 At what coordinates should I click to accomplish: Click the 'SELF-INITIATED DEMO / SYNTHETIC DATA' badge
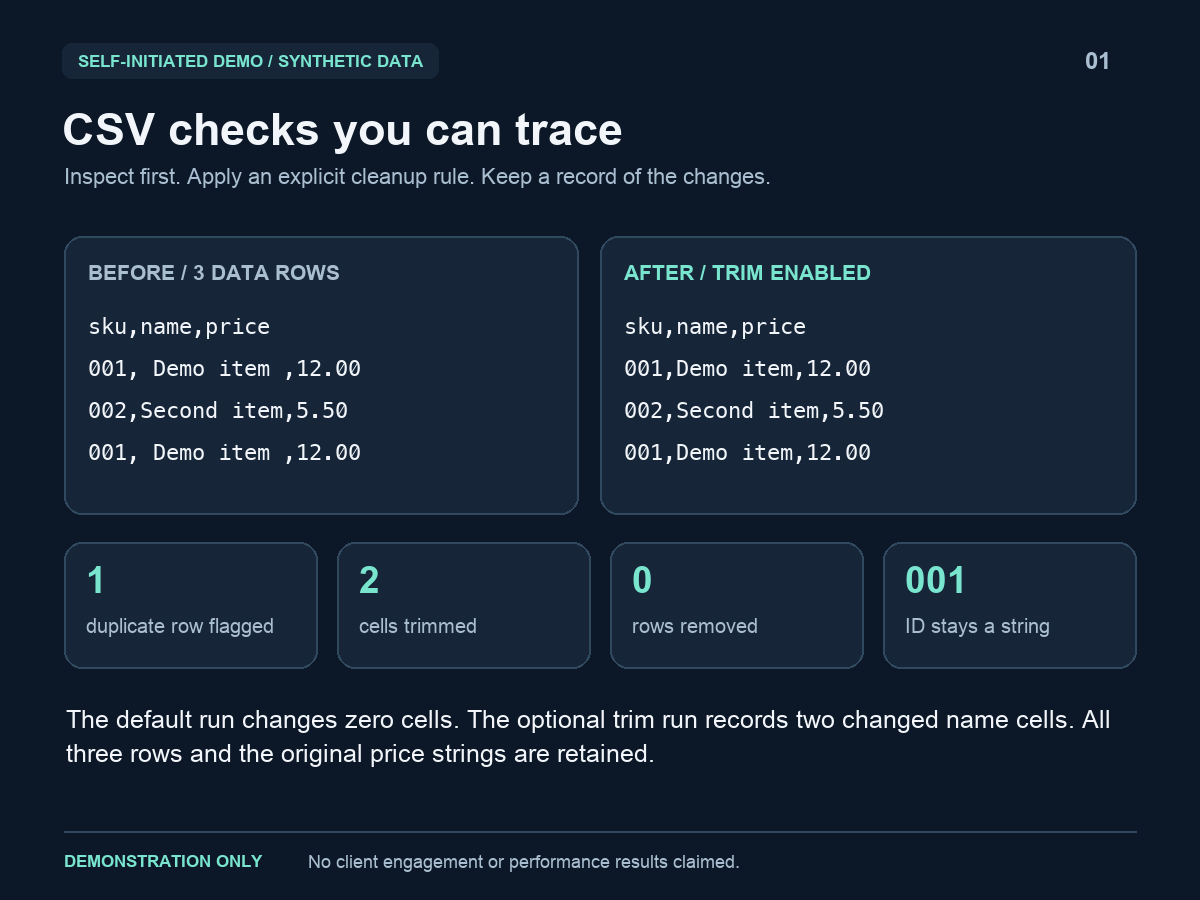tap(250, 61)
